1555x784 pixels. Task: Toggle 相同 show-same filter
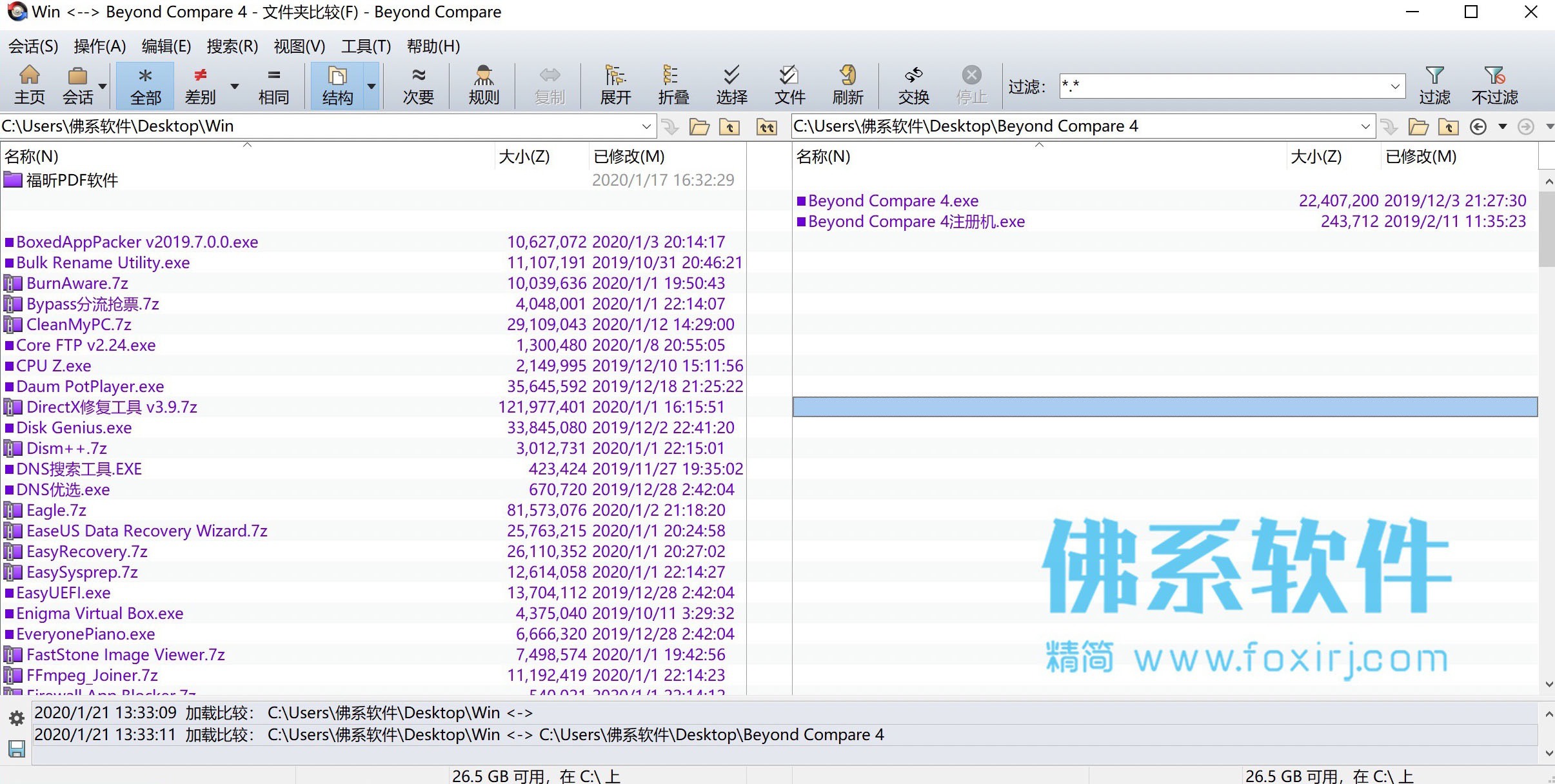273,85
